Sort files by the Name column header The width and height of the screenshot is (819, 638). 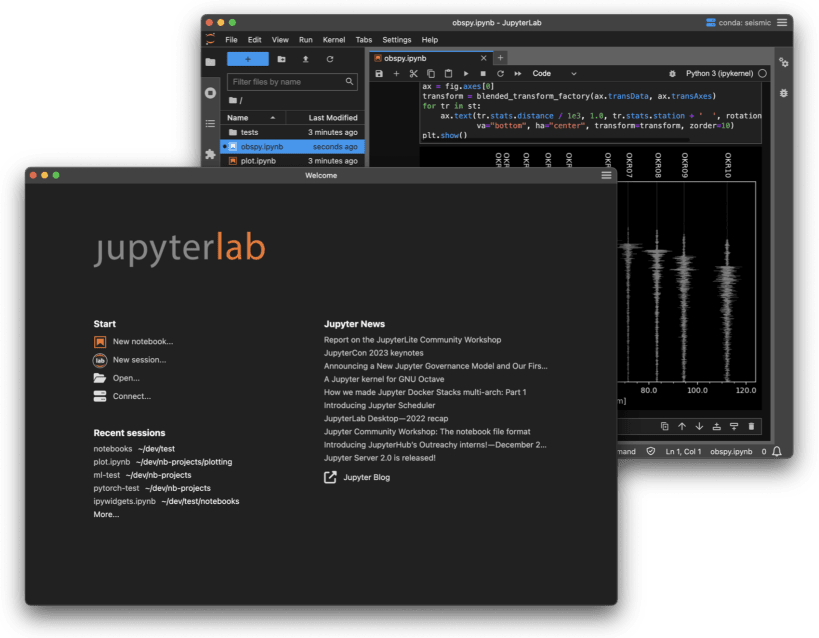click(253, 118)
